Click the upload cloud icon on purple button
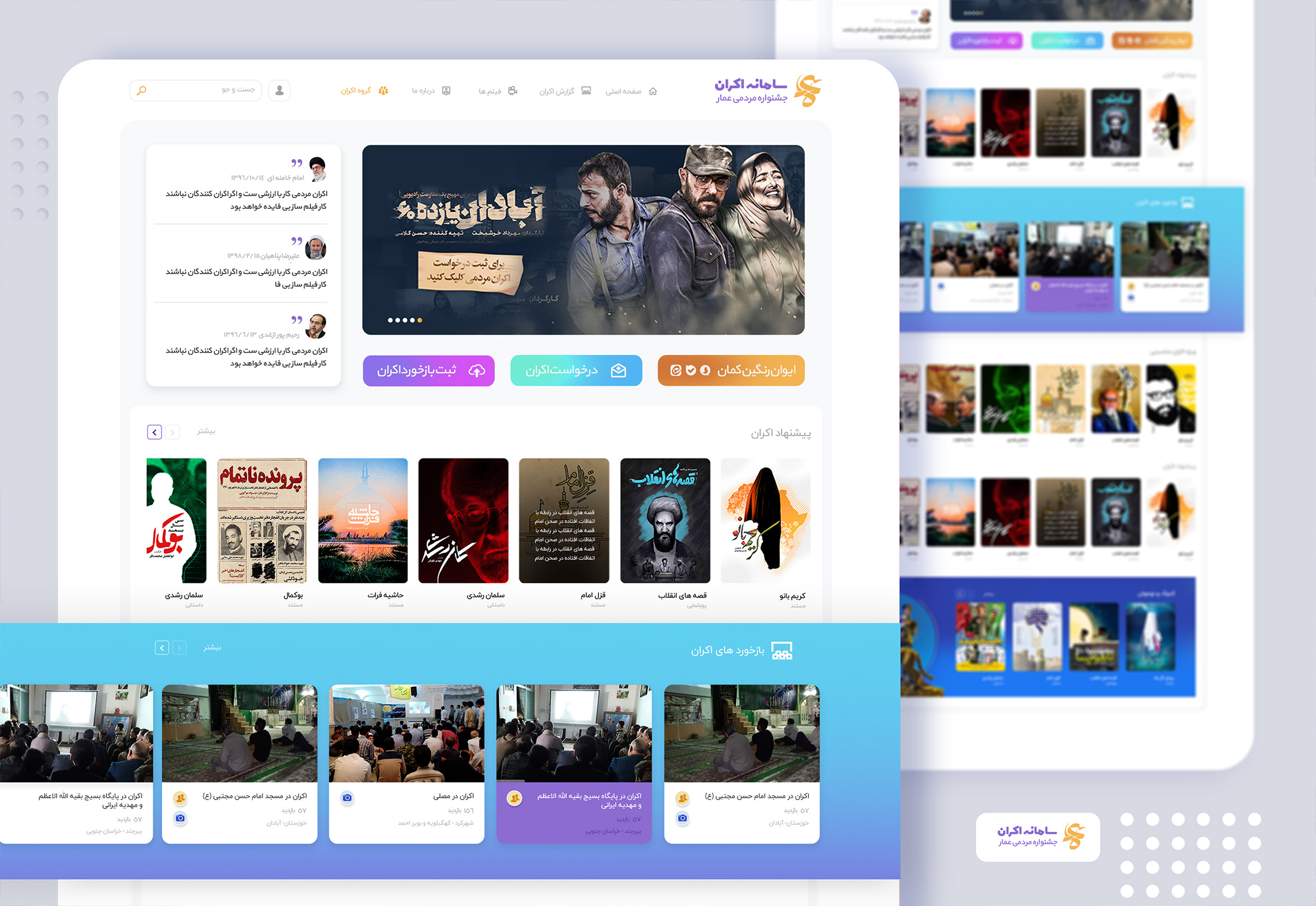Image resolution: width=1316 pixels, height=906 pixels. click(477, 371)
